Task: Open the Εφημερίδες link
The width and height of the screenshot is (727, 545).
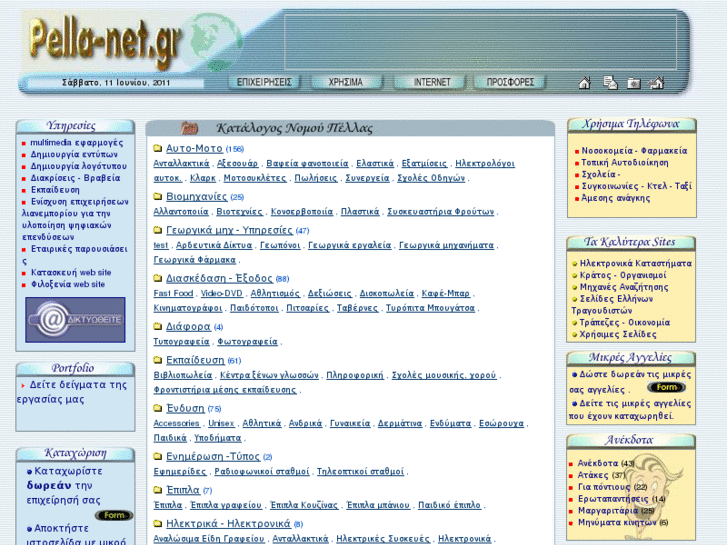Action: click(x=180, y=471)
